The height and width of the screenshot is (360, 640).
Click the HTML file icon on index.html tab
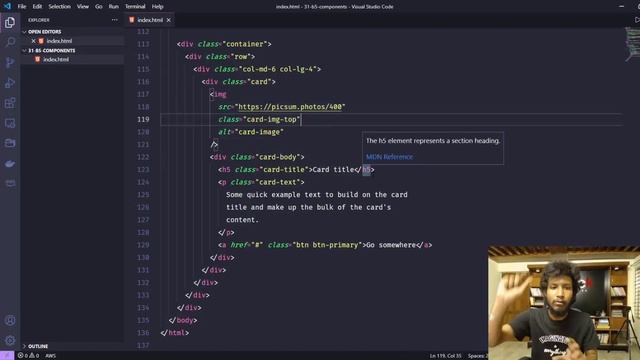pyautogui.click(x=131, y=20)
